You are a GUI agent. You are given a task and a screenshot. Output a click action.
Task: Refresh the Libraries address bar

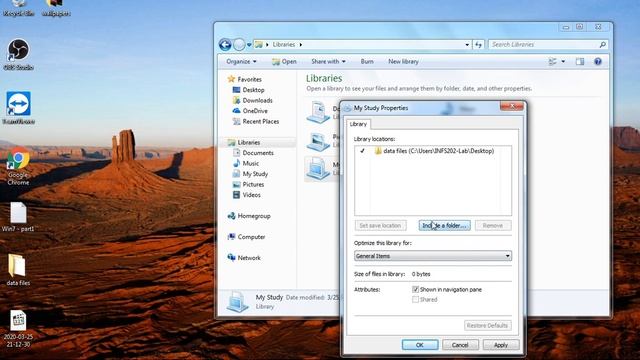(x=478, y=44)
